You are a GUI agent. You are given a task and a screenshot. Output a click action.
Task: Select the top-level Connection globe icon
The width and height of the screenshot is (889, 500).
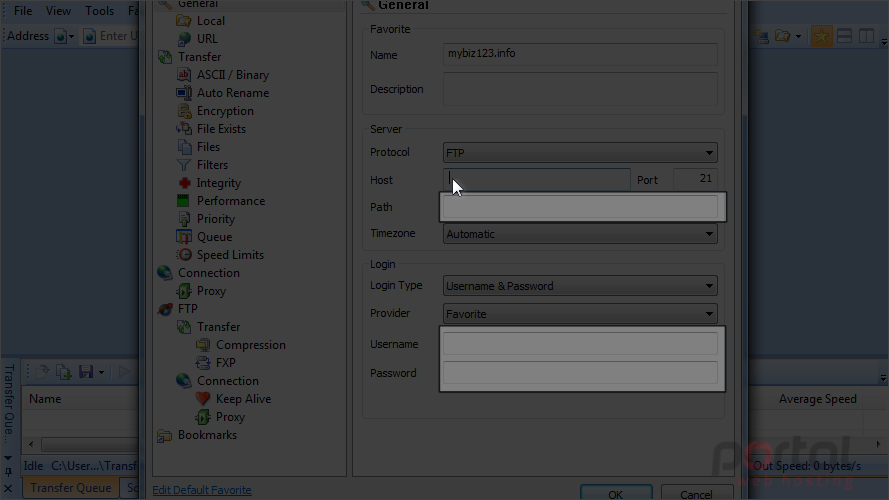165,273
